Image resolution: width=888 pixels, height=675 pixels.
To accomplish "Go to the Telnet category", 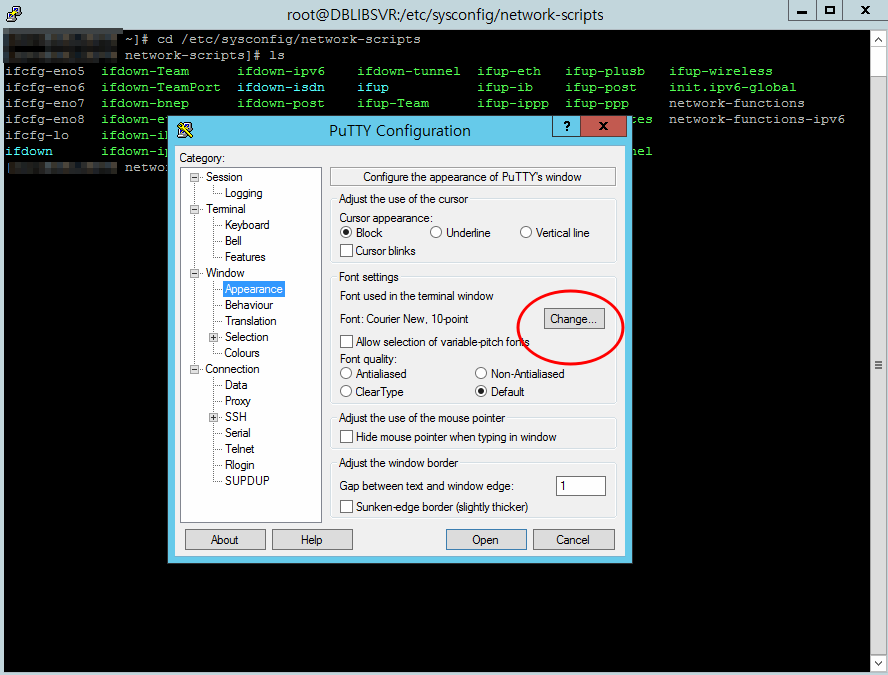I will click(x=240, y=448).
